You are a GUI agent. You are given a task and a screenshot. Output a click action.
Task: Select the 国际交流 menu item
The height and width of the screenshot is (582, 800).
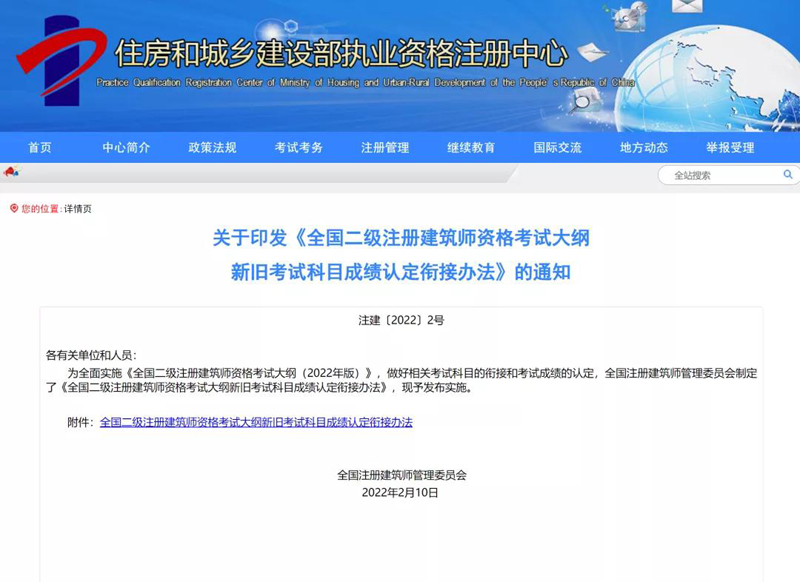pyautogui.click(x=557, y=148)
